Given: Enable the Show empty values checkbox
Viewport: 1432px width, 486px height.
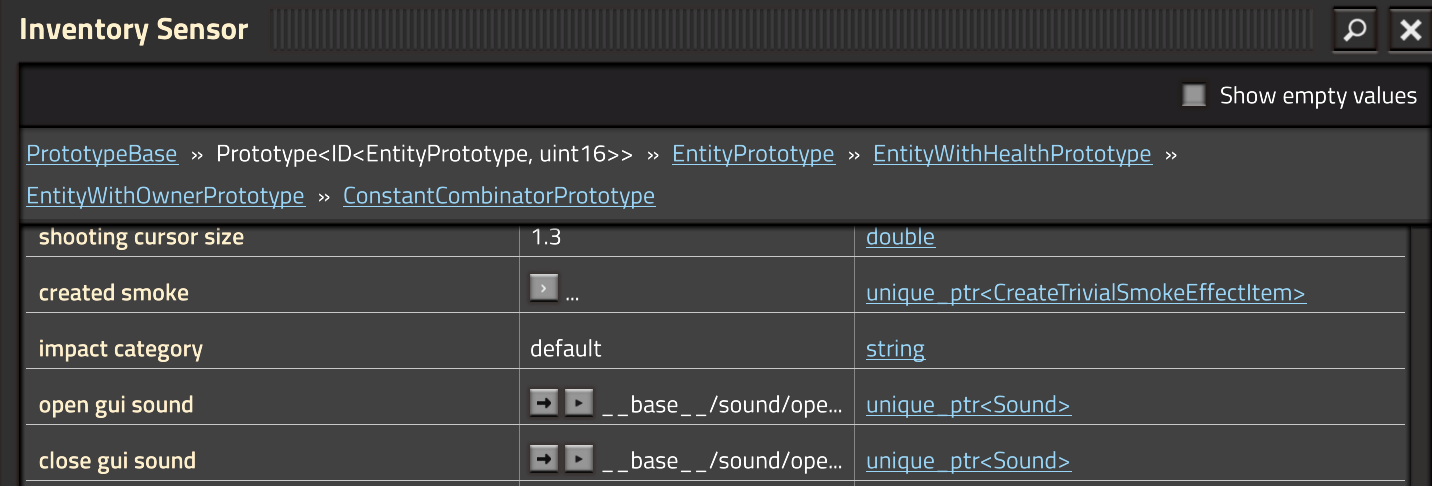Looking at the screenshot, I should [1194, 95].
